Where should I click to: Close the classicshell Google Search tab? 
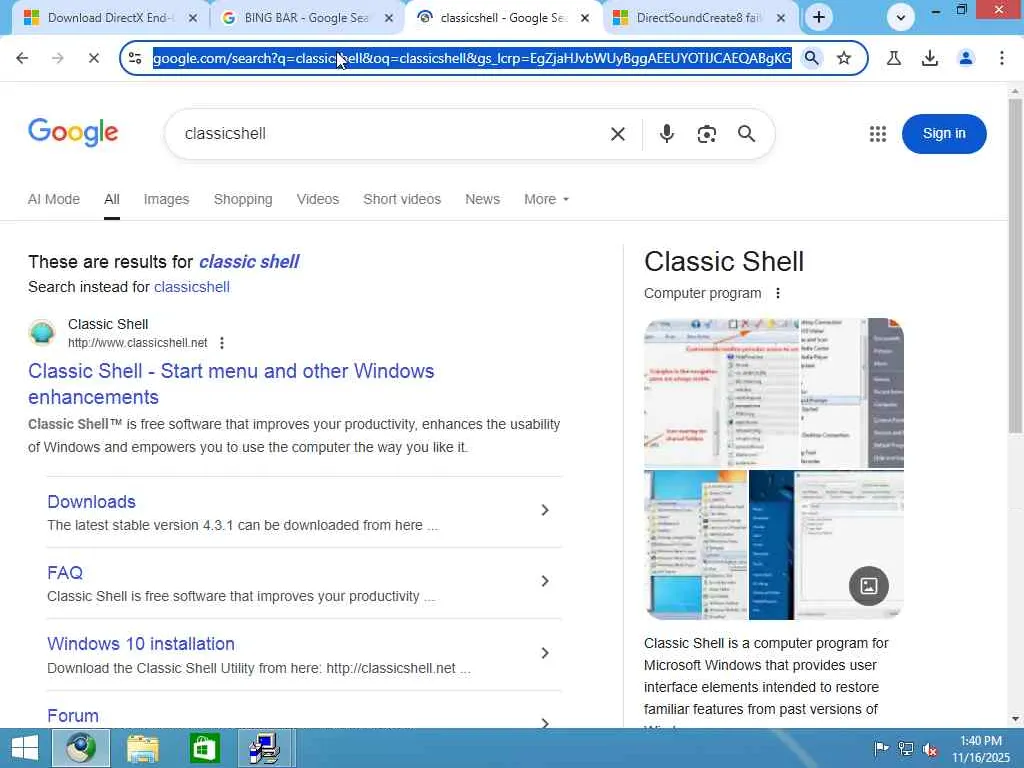(585, 18)
